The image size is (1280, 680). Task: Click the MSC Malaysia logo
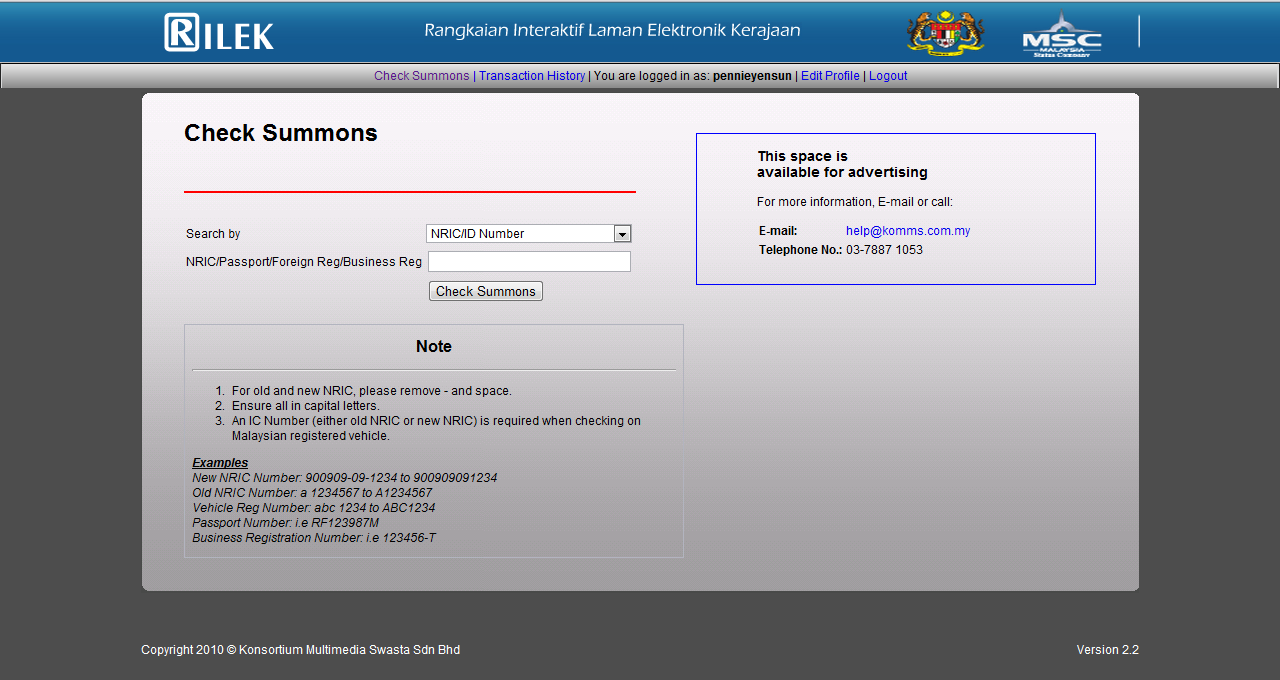tap(1062, 34)
